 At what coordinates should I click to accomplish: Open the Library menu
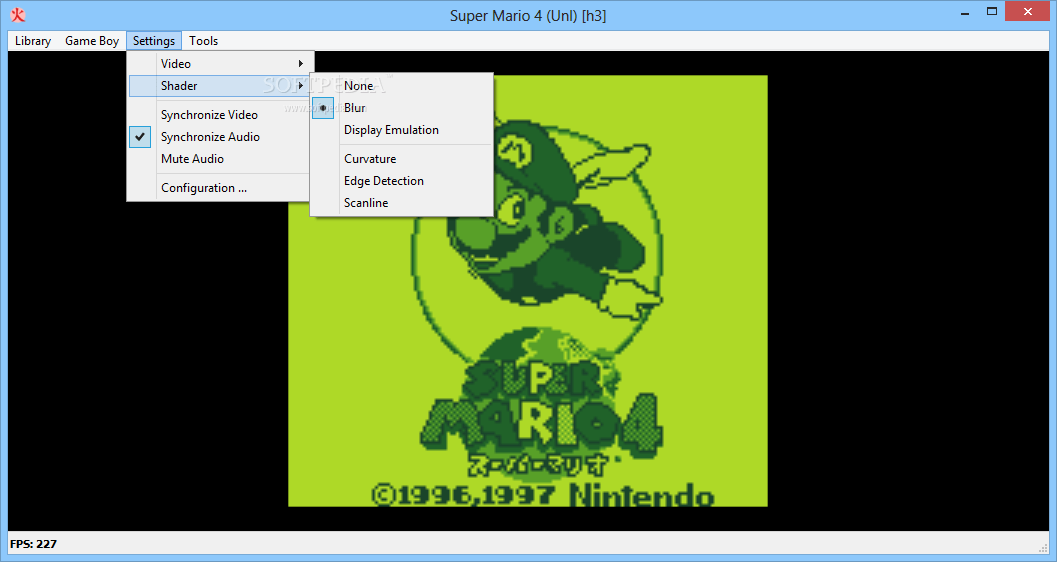32,40
